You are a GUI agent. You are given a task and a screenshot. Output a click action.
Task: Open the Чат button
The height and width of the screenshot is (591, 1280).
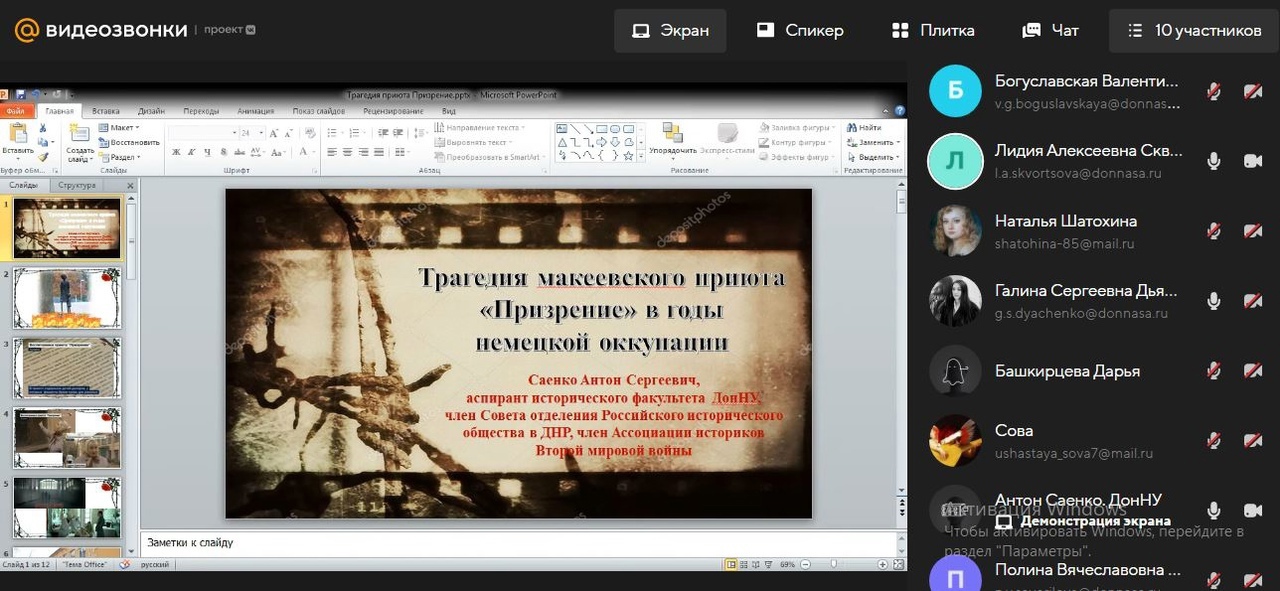pyautogui.click(x=1050, y=30)
